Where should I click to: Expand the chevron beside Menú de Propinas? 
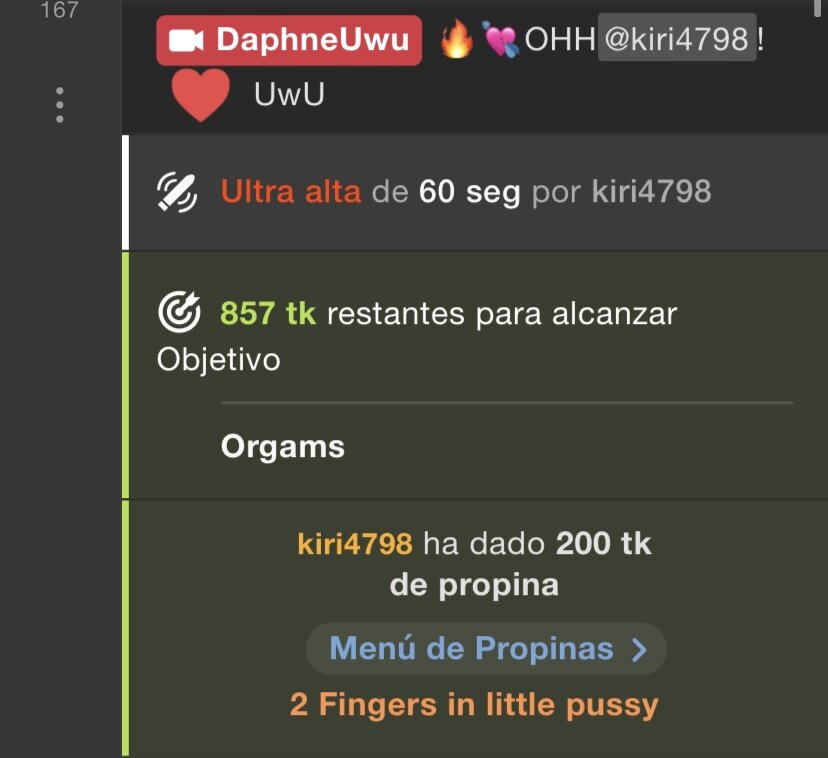(x=639, y=650)
